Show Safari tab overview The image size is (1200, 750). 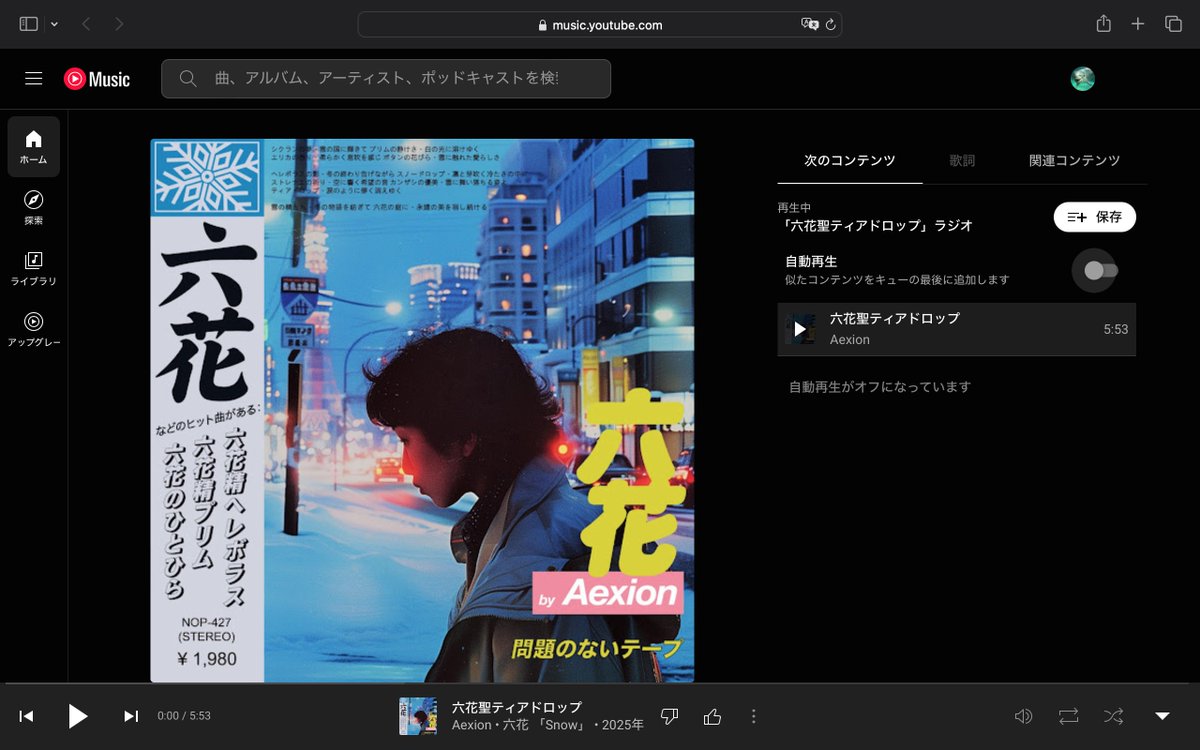(1173, 24)
